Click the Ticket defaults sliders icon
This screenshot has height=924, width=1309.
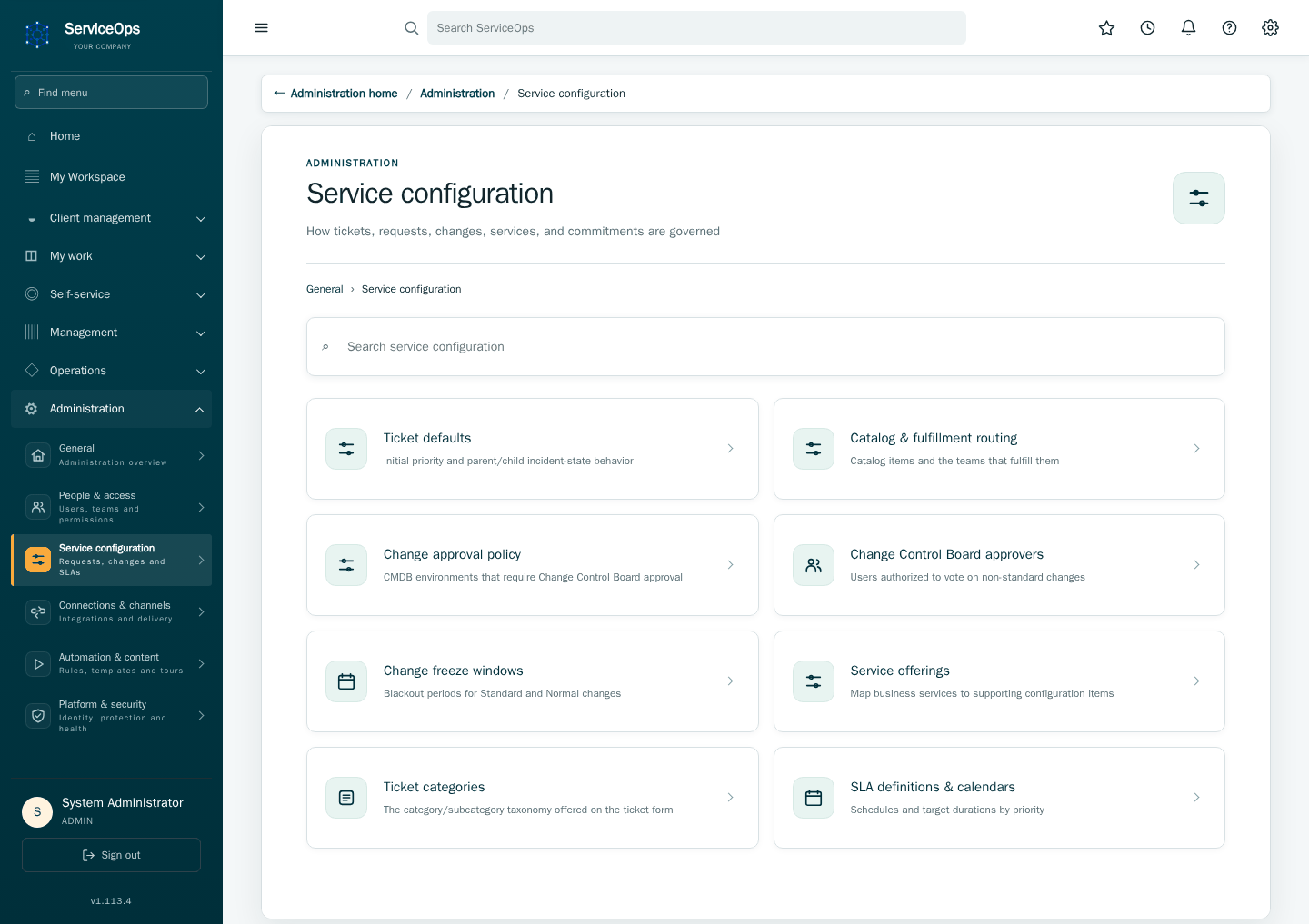[x=346, y=449]
